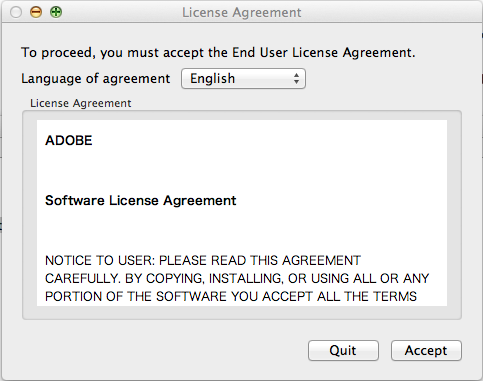
Task: Click the up-down arrows on language popup
Action: [296, 79]
